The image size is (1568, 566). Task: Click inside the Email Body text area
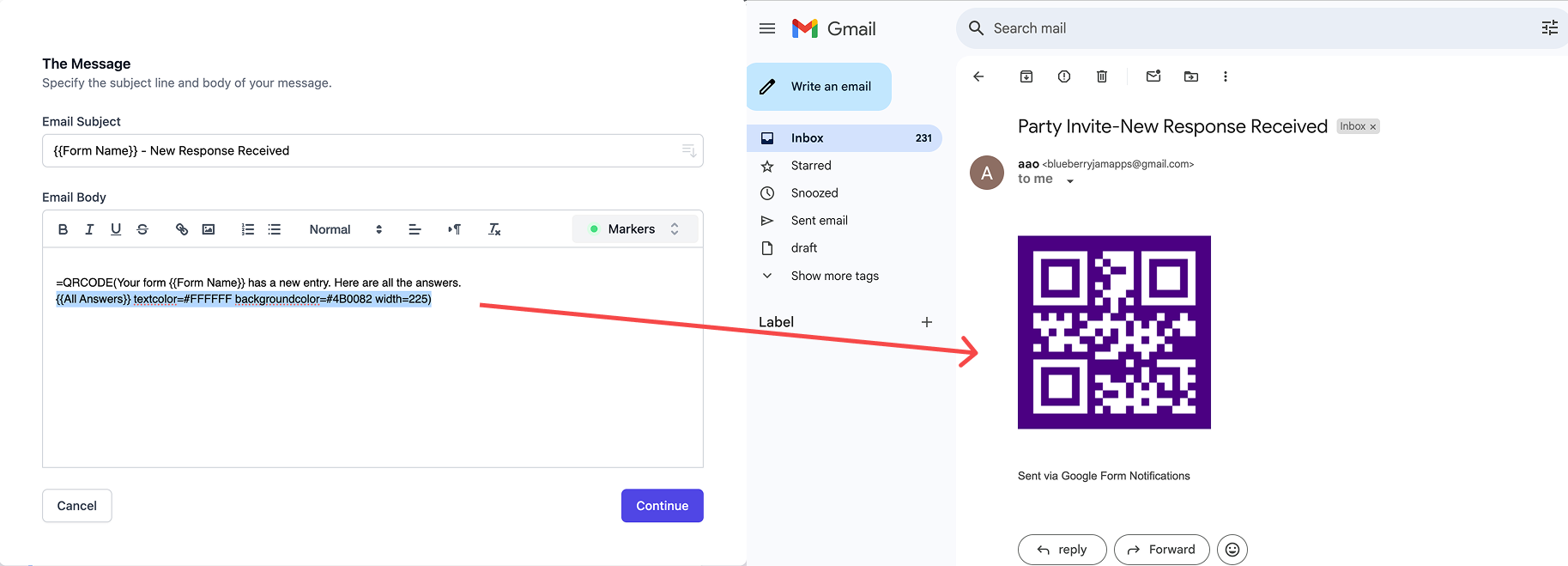point(372,357)
